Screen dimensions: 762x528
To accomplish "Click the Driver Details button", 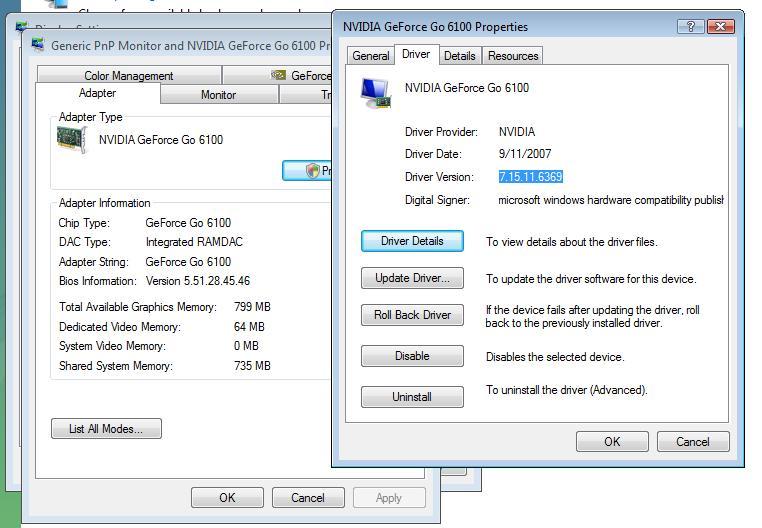I will click(x=412, y=241).
